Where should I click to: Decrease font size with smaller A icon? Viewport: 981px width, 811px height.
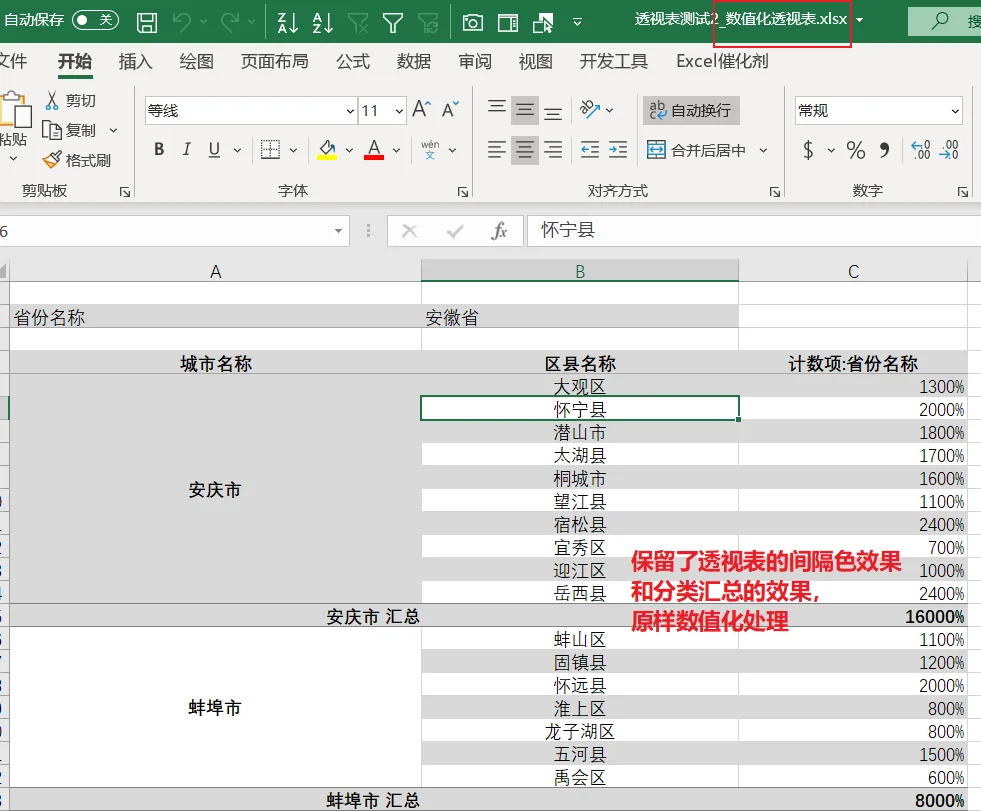pos(450,110)
